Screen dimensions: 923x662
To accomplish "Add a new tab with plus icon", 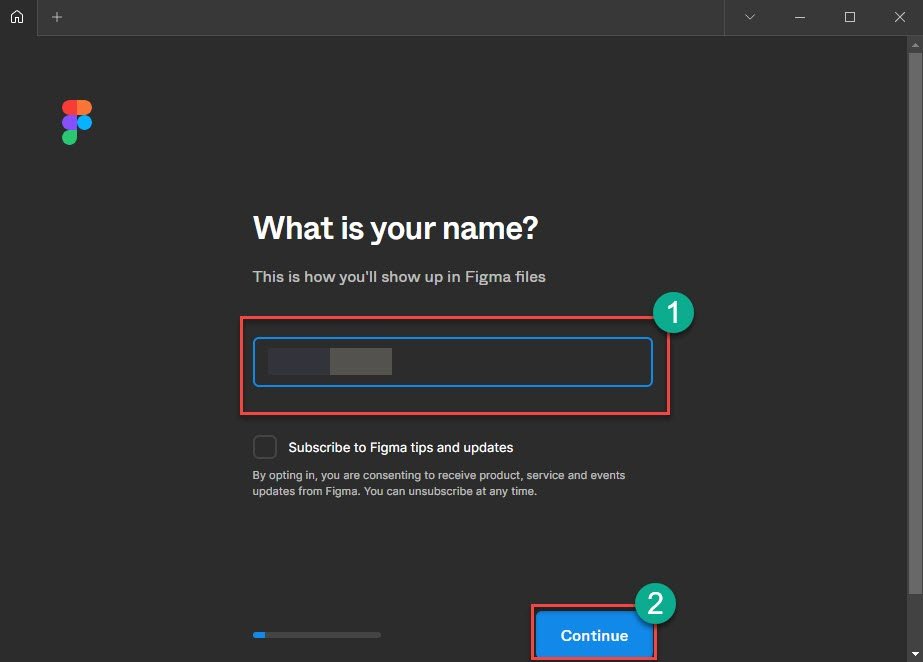I will (57, 17).
